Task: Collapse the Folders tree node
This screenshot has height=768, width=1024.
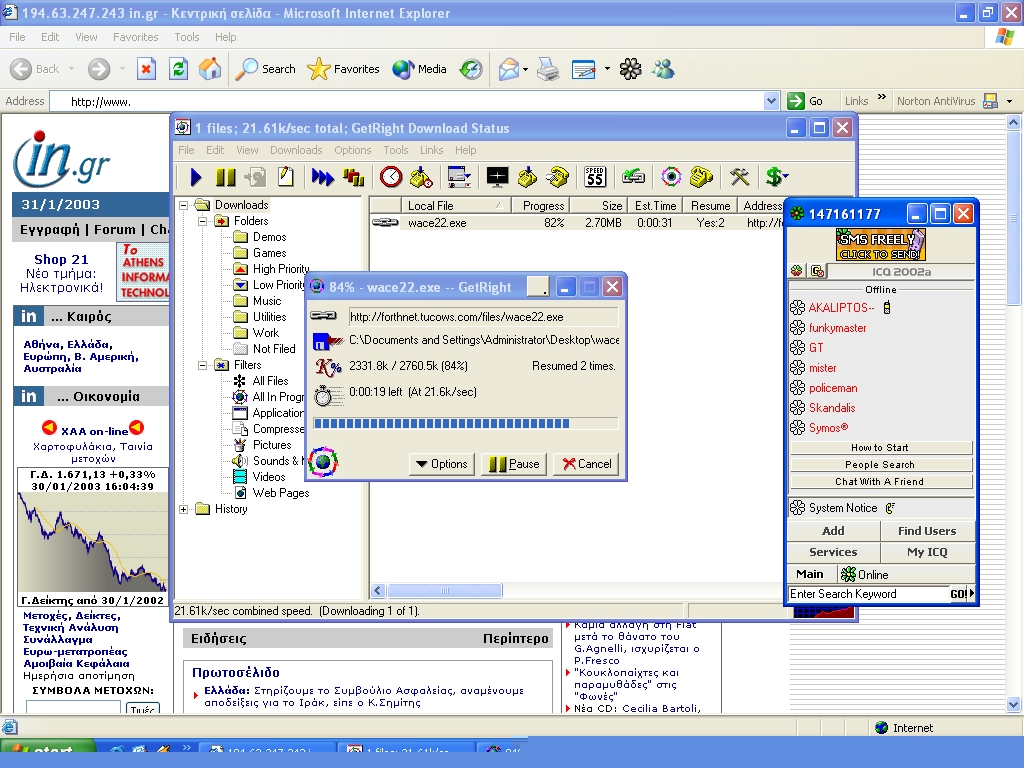Action: pyautogui.click(x=201, y=221)
